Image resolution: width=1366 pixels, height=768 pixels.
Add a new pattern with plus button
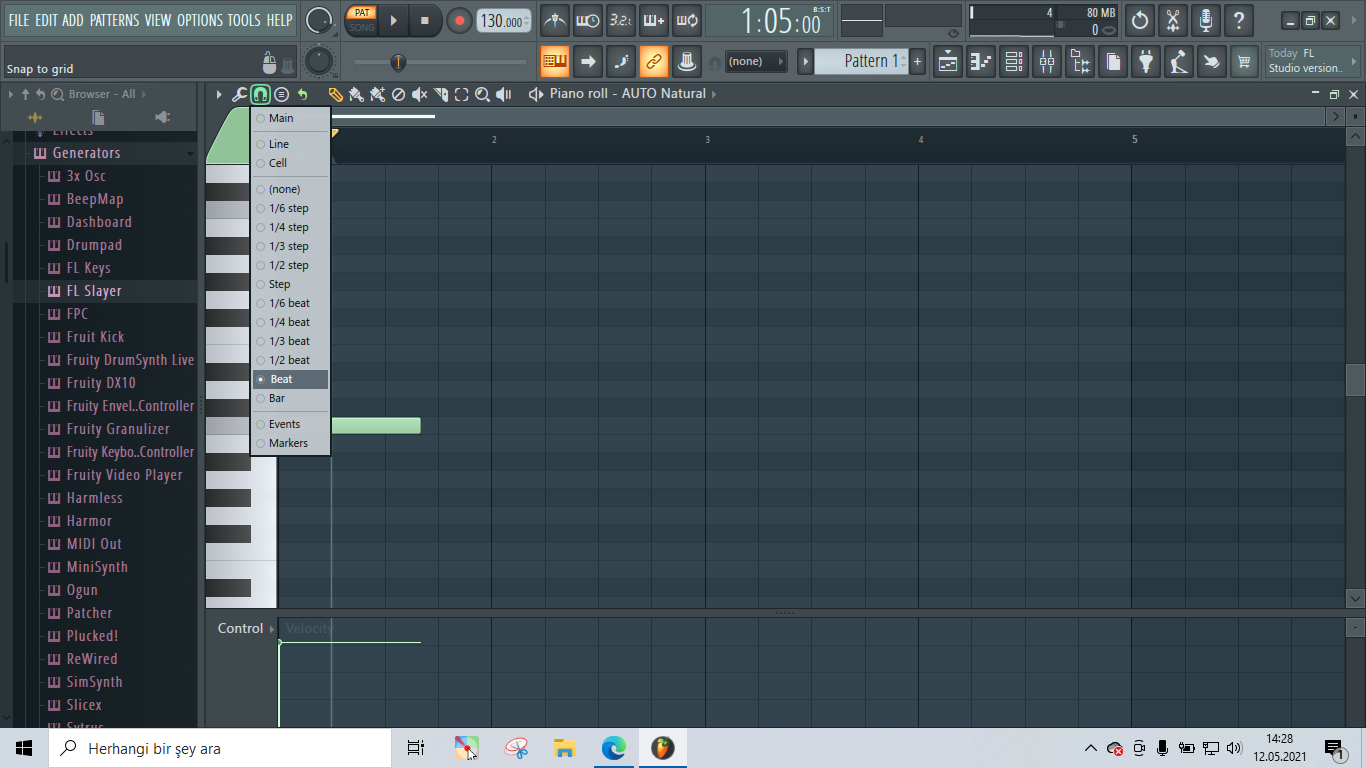pyautogui.click(x=917, y=61)
